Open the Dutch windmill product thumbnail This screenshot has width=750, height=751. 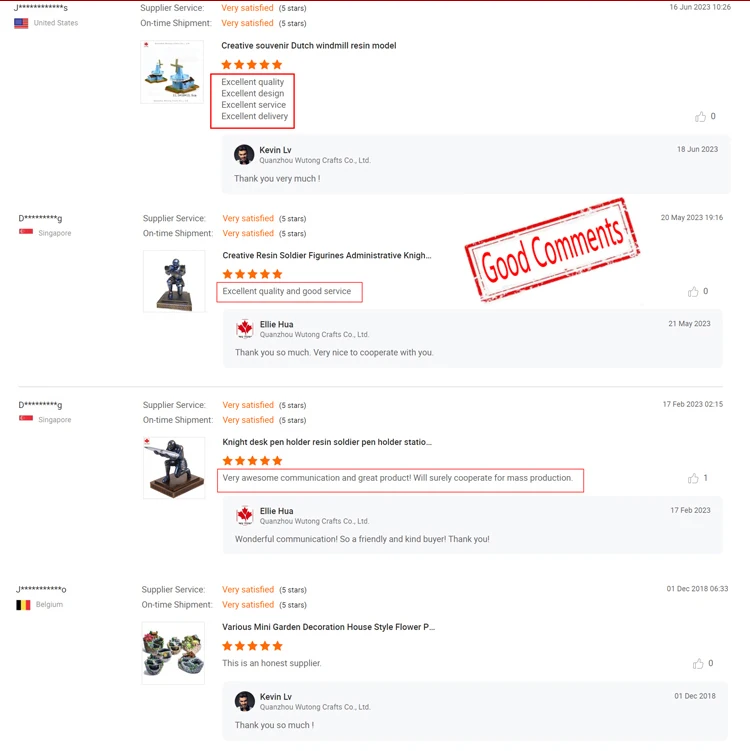tap(172, 72)
